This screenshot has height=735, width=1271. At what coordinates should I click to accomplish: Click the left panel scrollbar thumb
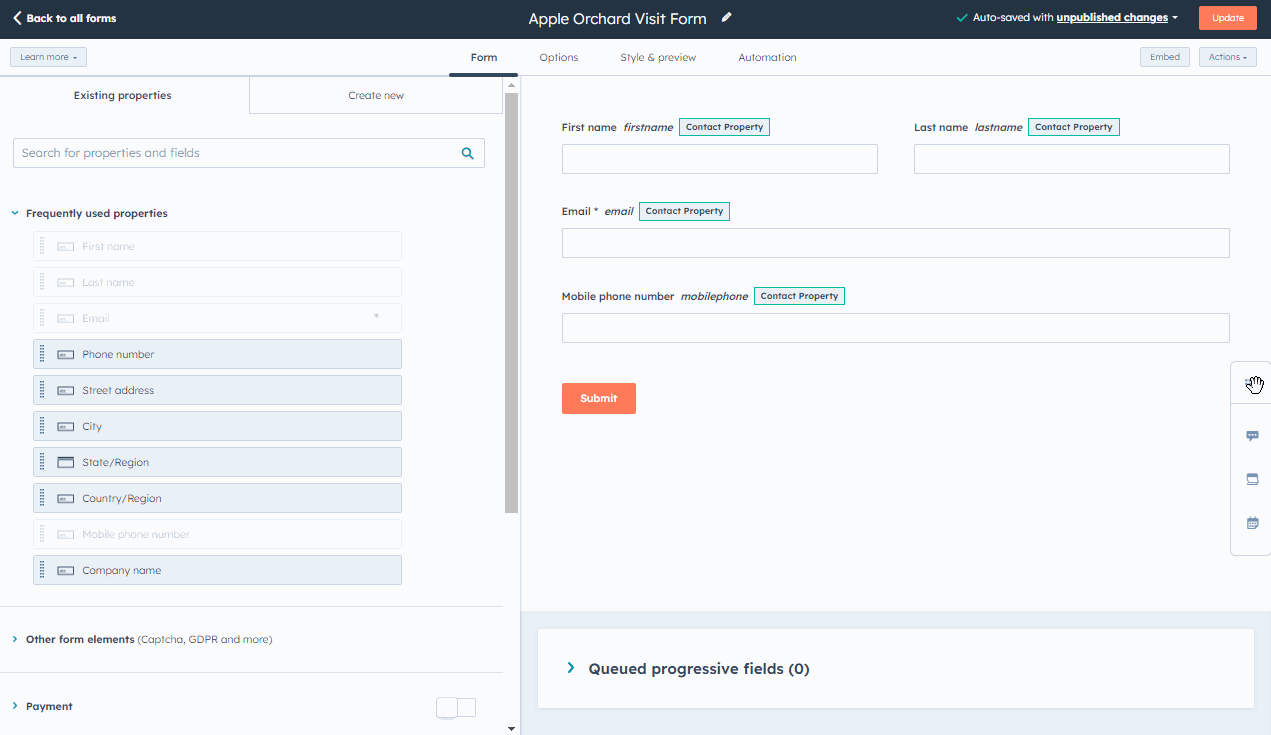511,300
